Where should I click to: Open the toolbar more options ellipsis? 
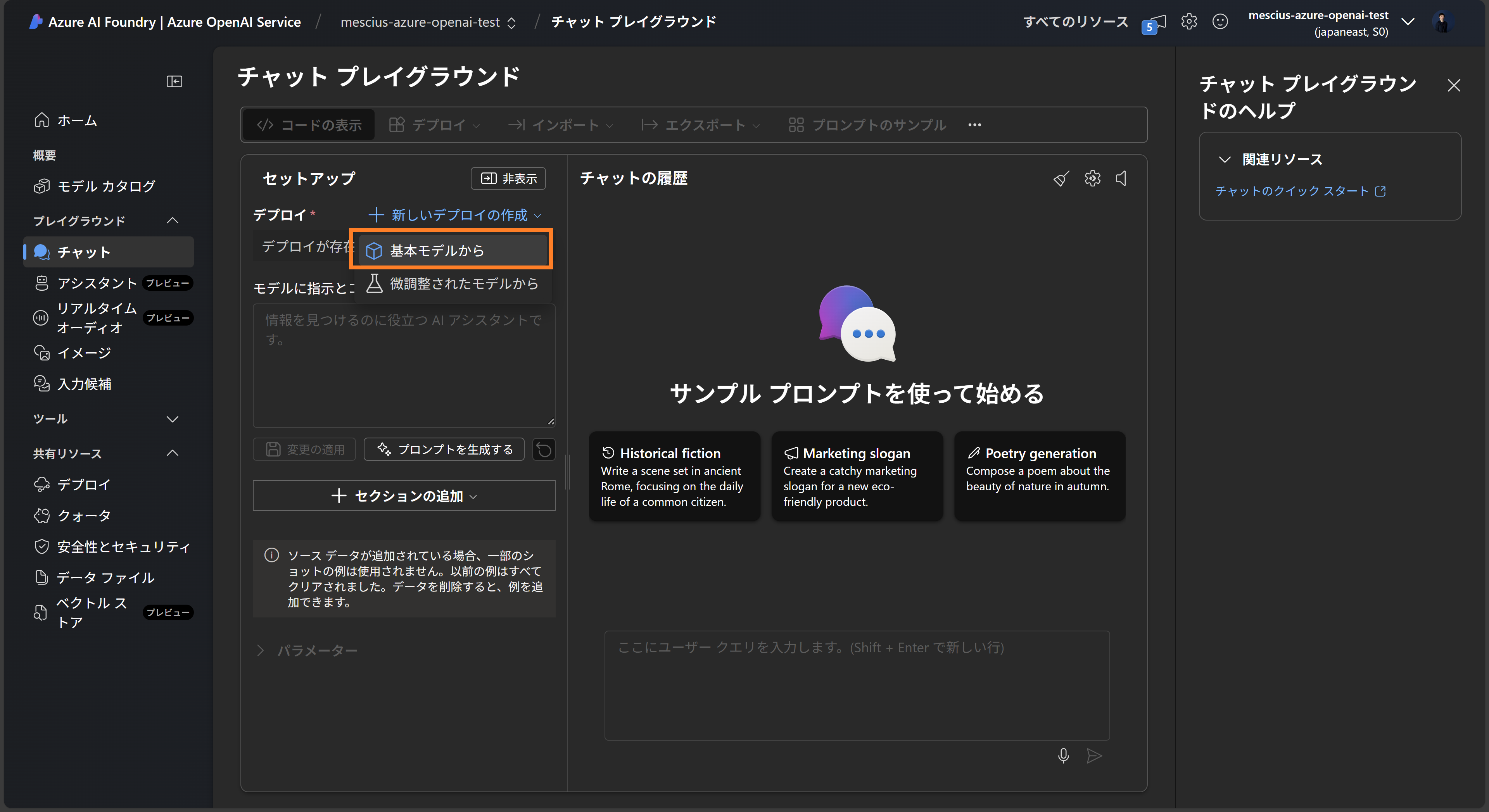tap(974, 125)
